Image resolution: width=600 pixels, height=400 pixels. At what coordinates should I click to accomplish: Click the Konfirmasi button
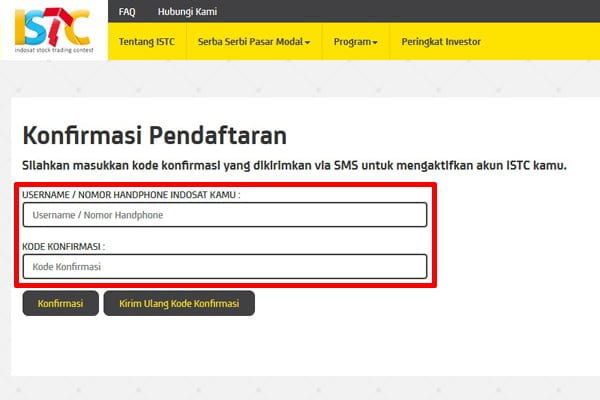60,304
